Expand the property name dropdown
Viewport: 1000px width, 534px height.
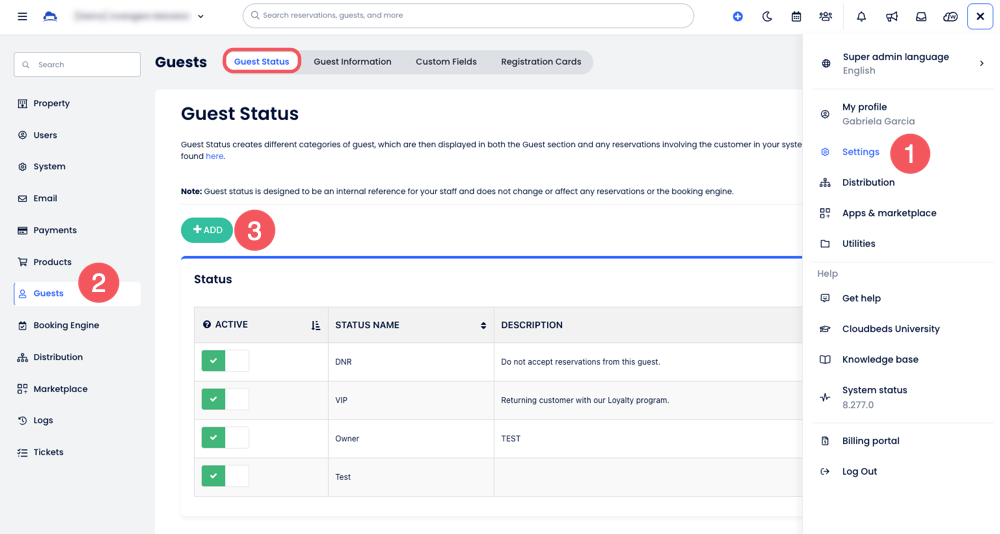click(200, 16)
